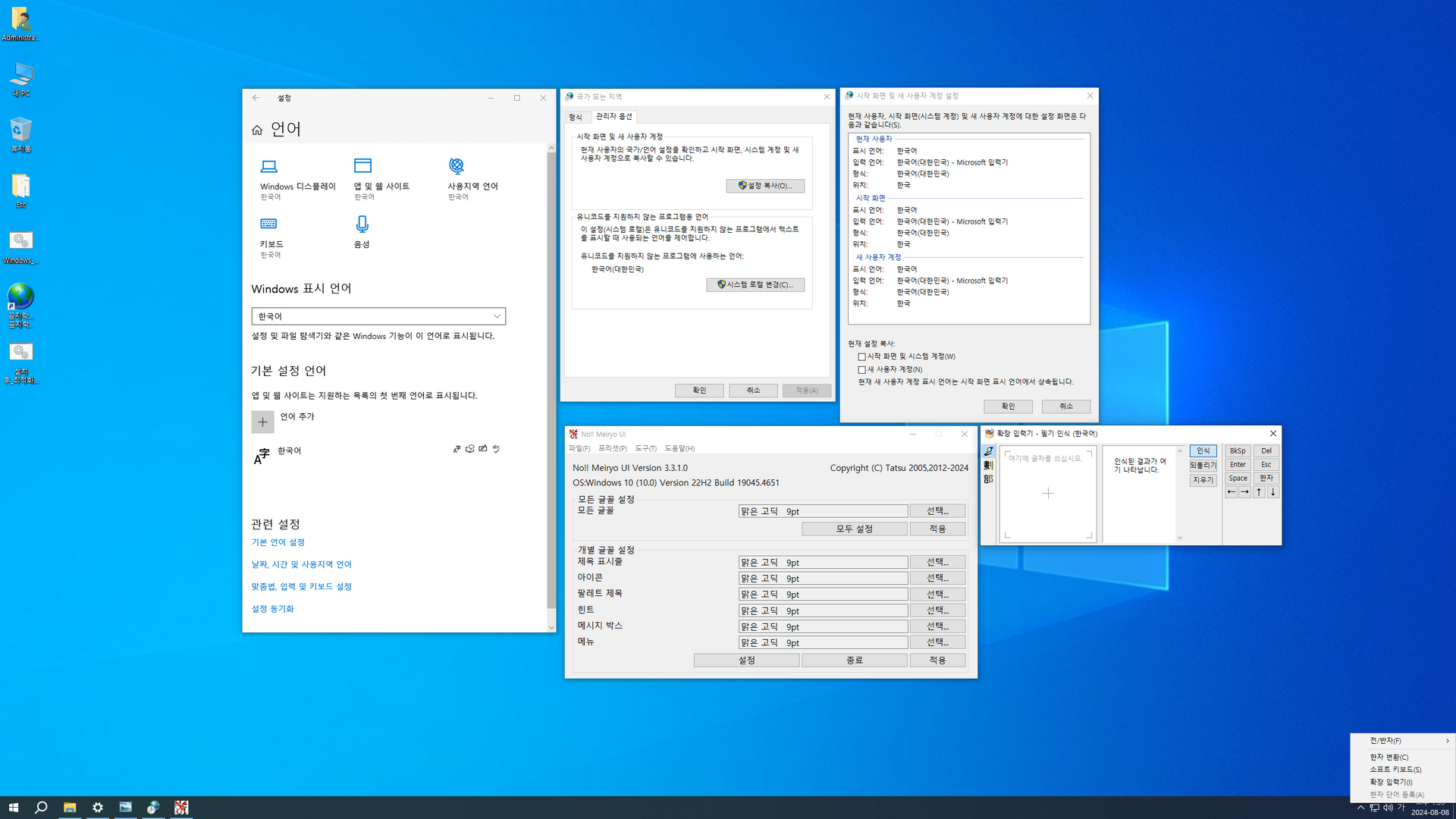Switch to the 형식 tab

pos(576,117)
